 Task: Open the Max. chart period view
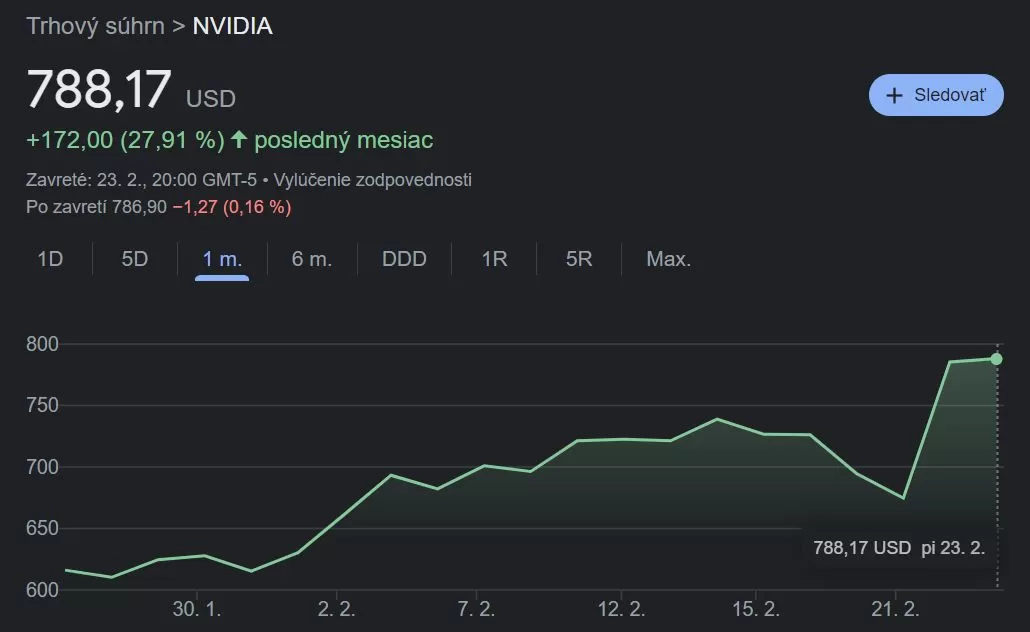click(666, 258)
